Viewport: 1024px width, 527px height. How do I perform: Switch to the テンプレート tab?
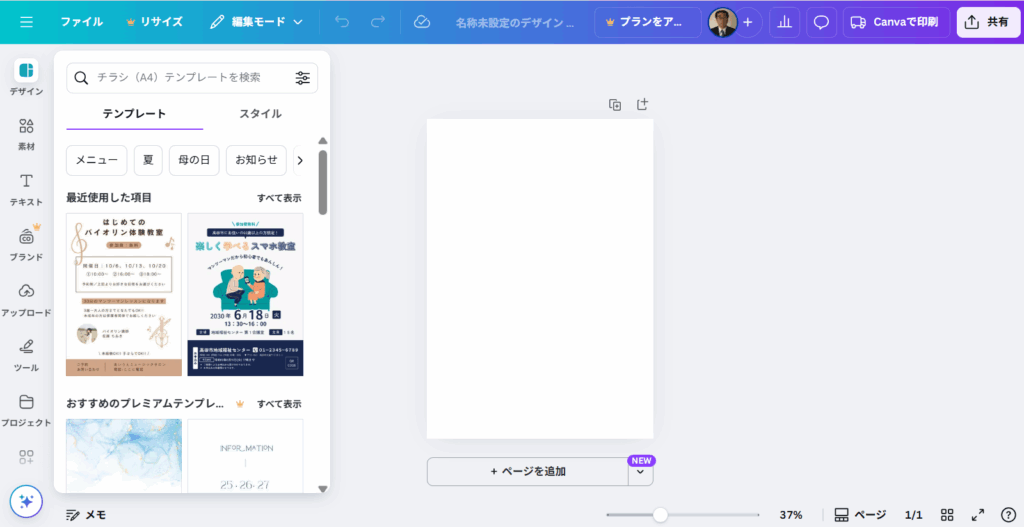pyautogui.click(x=135, y=114)
